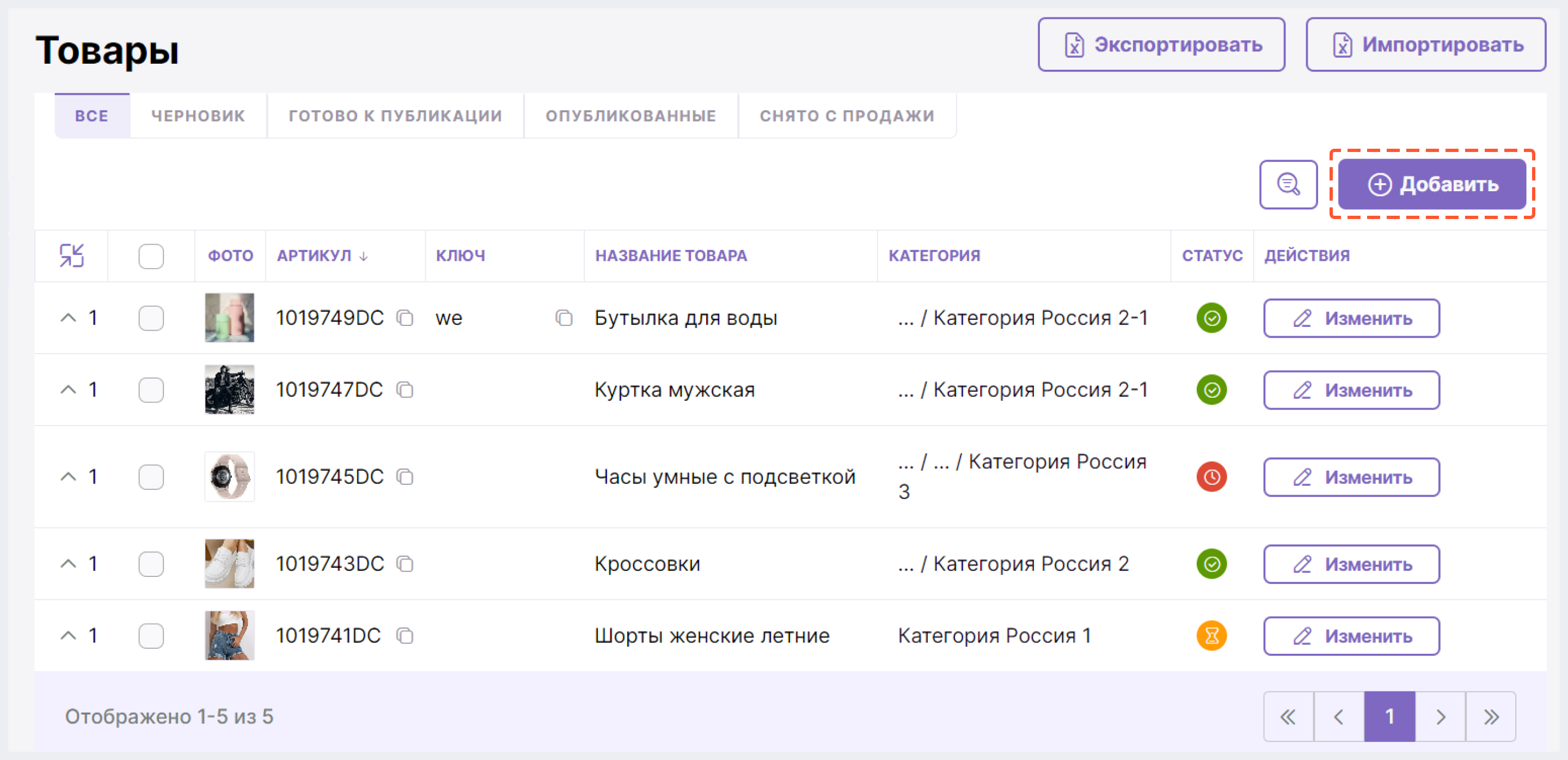
Task: Open the sneakers product photo
Action: point(229,564)
